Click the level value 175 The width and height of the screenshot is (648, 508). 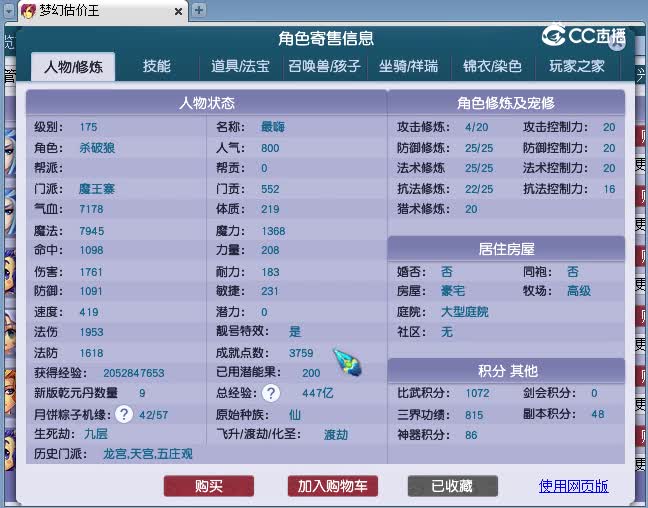(x=88, y=127)
